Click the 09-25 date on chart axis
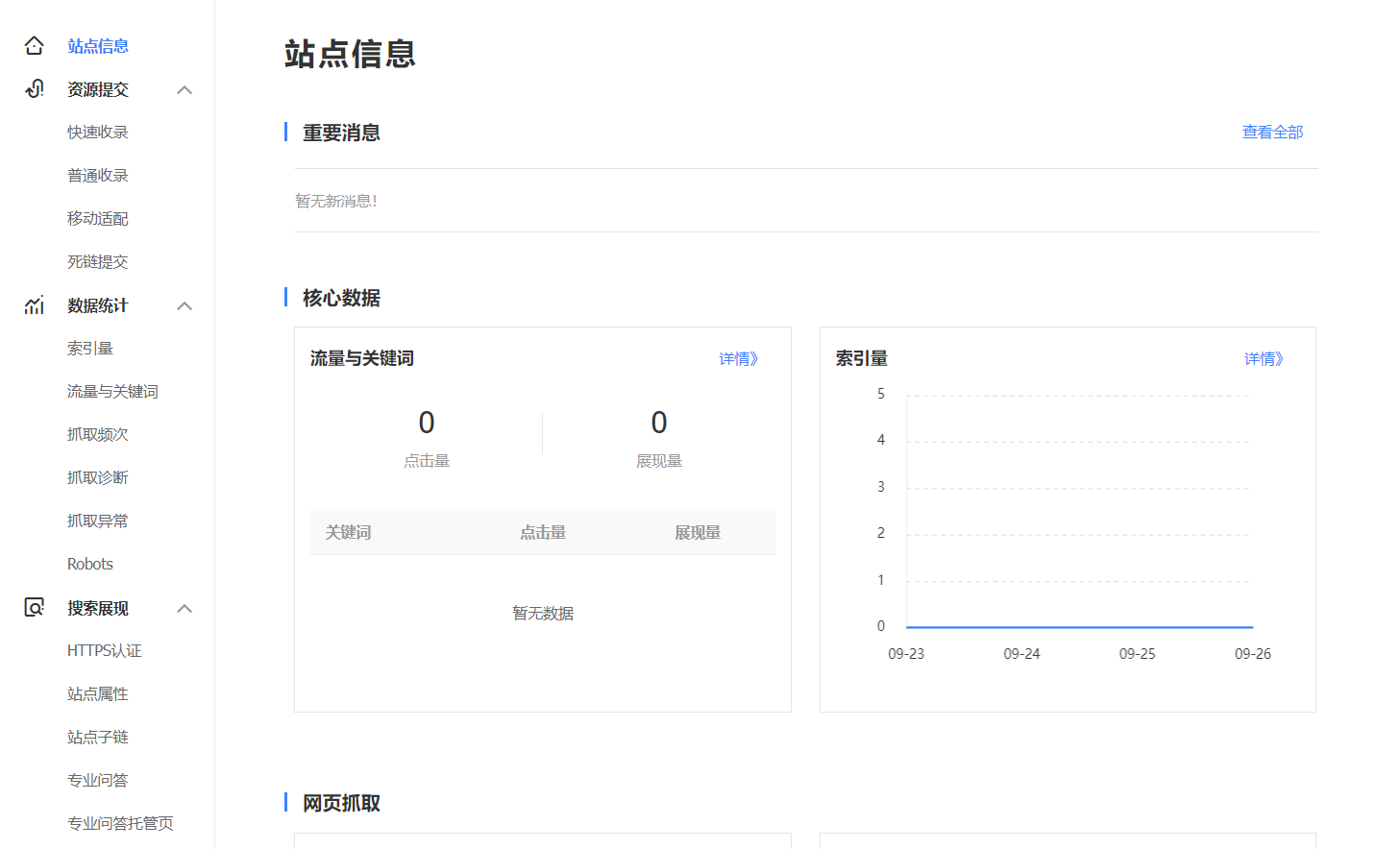This screenshot has height=849, width=1400. (x=1138, y=654)
